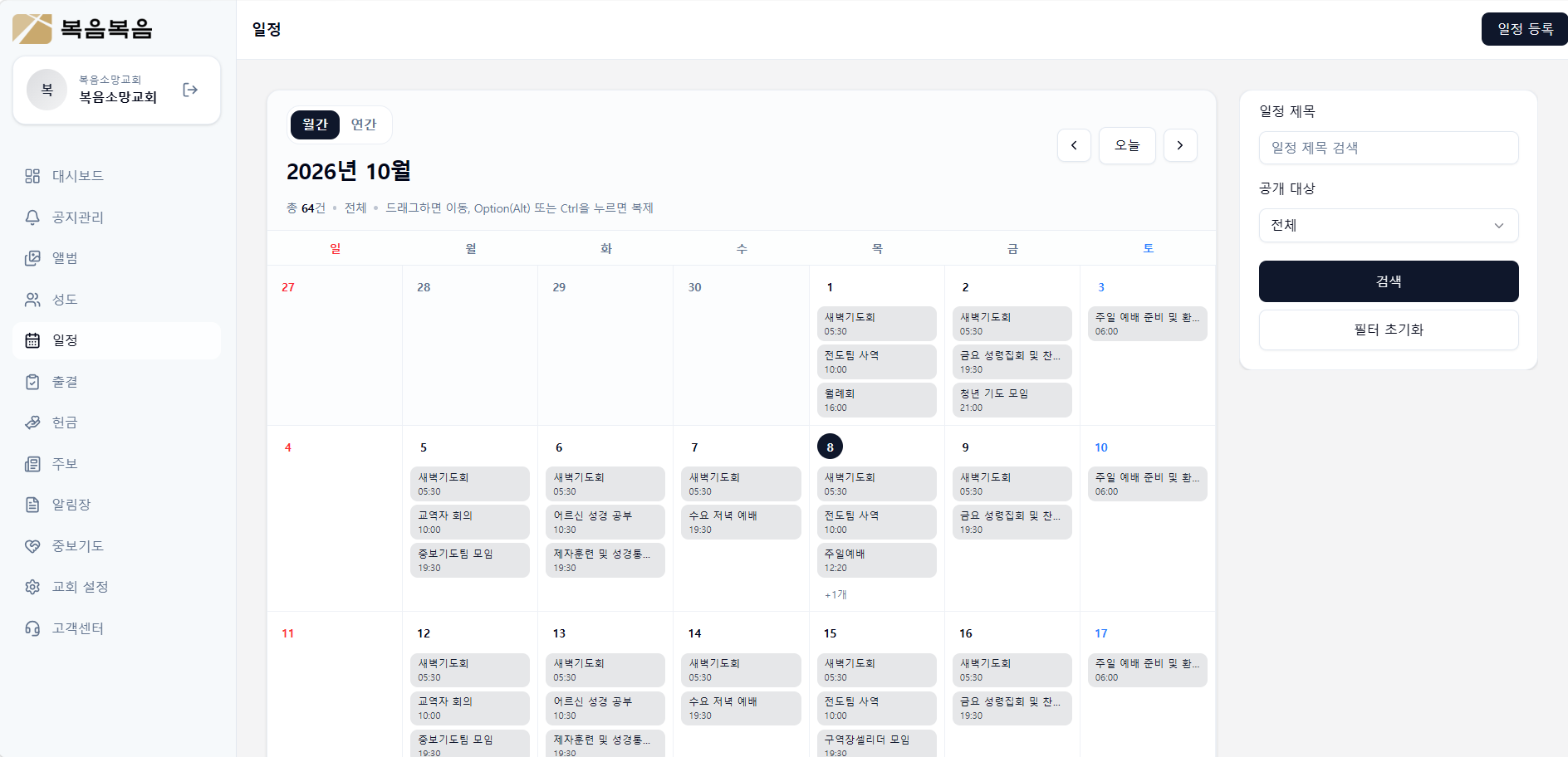The image size is (1568, 757).
Task: Click the bell icon for 공지관리
Action: pyautogui.click(x=32, y=217)
